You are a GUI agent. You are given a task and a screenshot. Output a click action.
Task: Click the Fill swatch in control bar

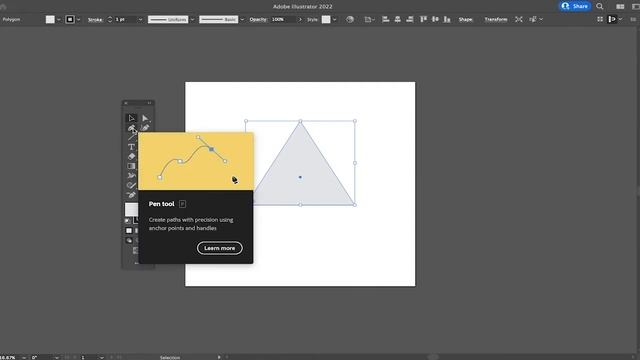(50, 19)
